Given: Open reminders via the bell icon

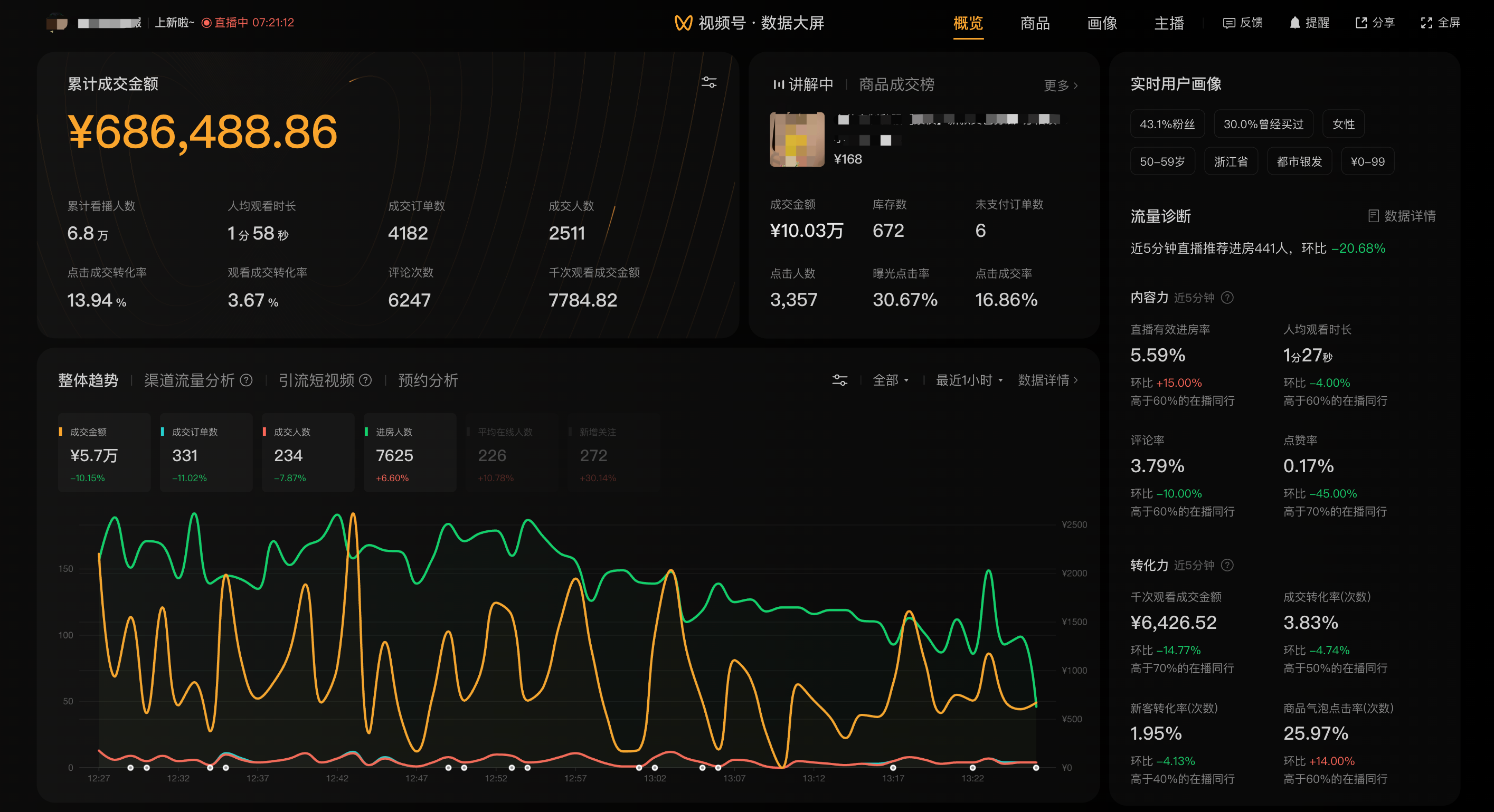Looking at the screenshot, I should pyautogui.click(x=1294, y=23).
